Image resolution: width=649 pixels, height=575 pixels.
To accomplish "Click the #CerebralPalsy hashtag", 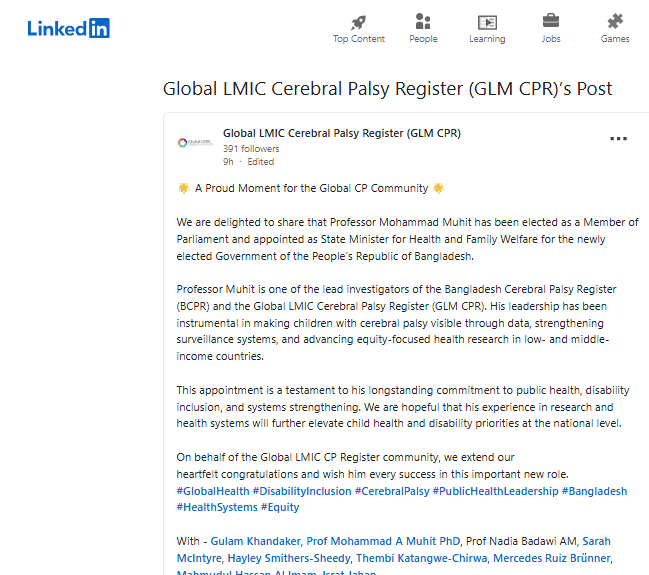I will pos(392,491).
